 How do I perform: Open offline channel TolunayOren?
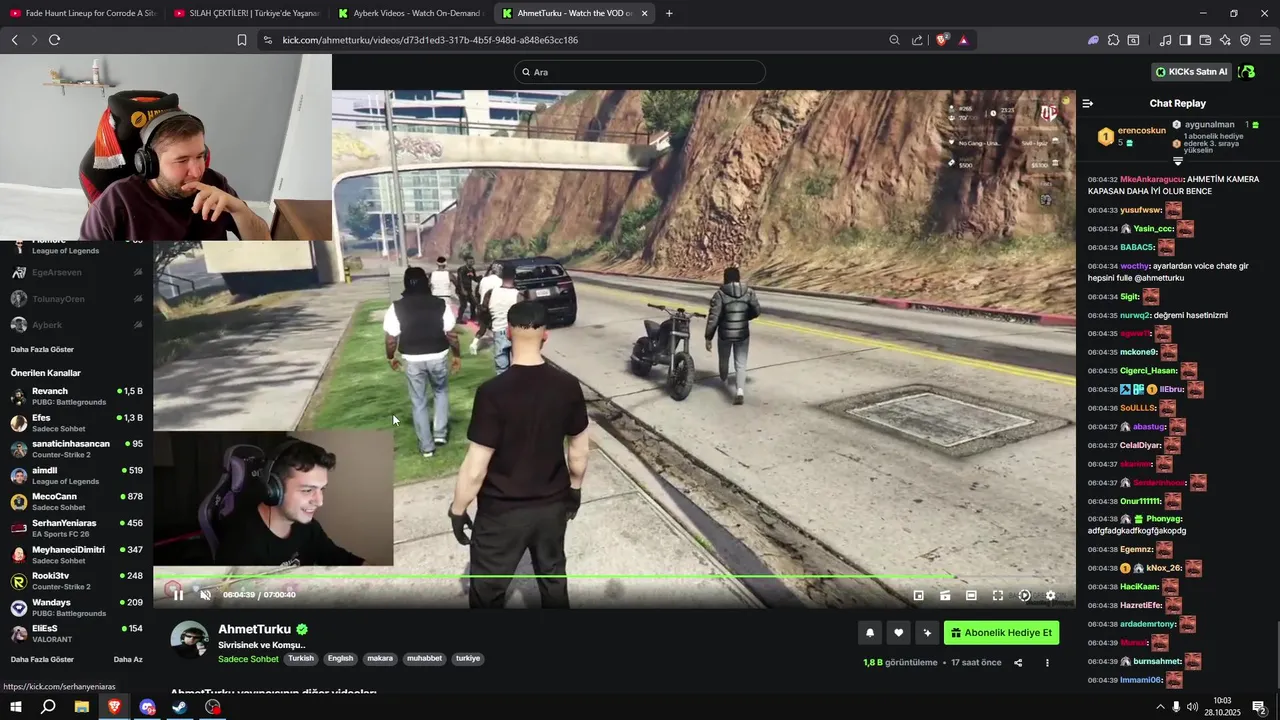coord(76,298)
